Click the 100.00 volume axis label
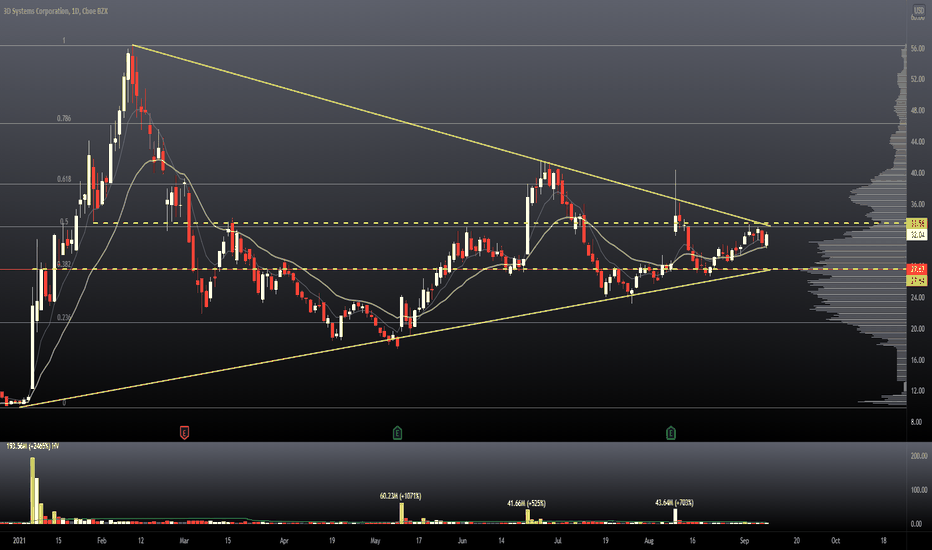Viewport: 932px width, 550px height. (x=918, y=490)
